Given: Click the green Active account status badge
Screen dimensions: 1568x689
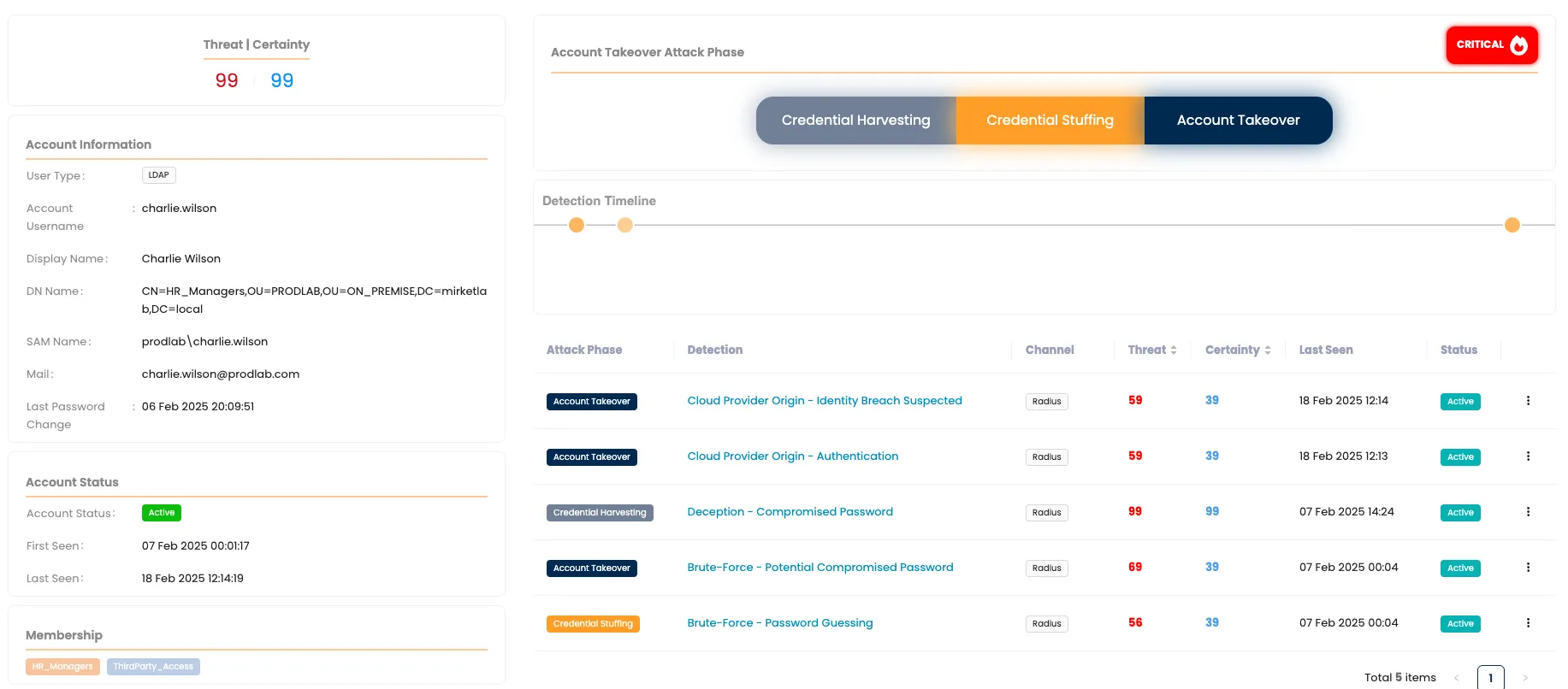Looking at the screenshot, I should click(x=162, y=513).
